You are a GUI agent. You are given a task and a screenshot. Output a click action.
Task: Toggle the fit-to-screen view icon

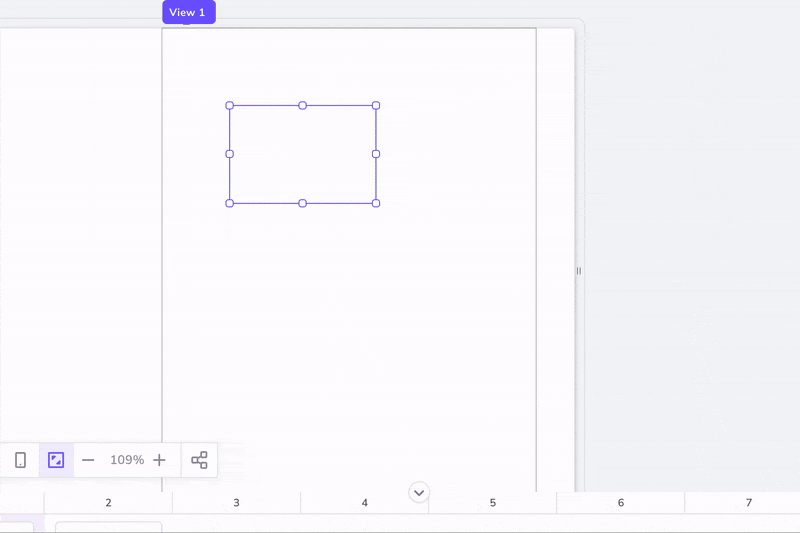(56, 460)
